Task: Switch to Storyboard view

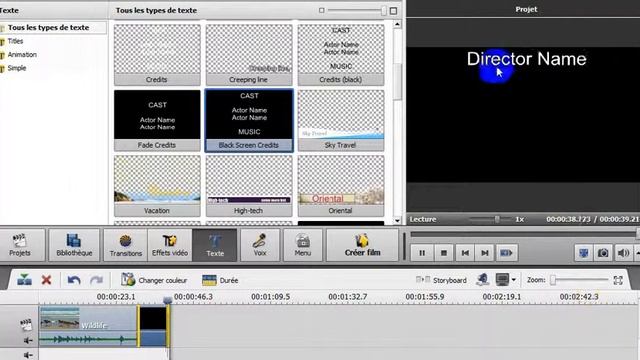Action: pos(441,280)
